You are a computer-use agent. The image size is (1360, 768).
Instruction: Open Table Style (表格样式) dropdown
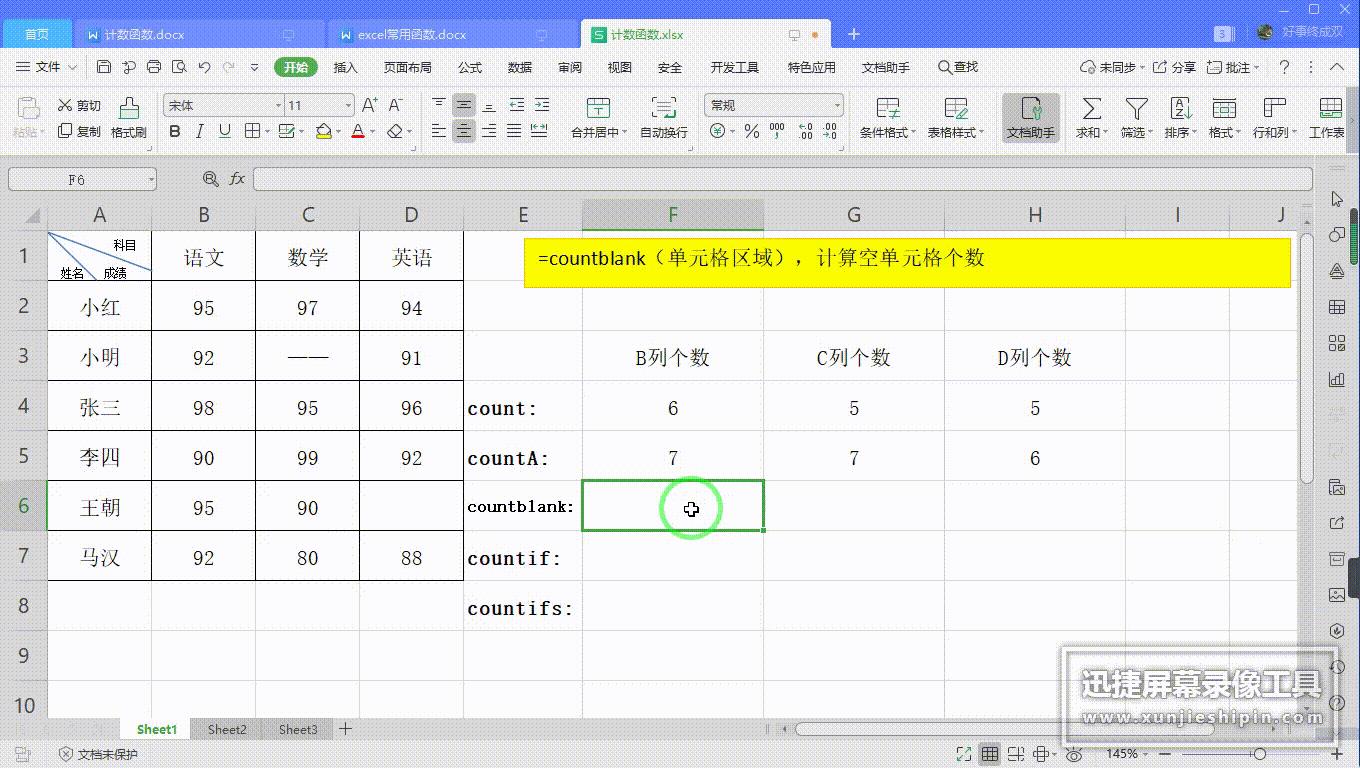[x=956, y=118]
